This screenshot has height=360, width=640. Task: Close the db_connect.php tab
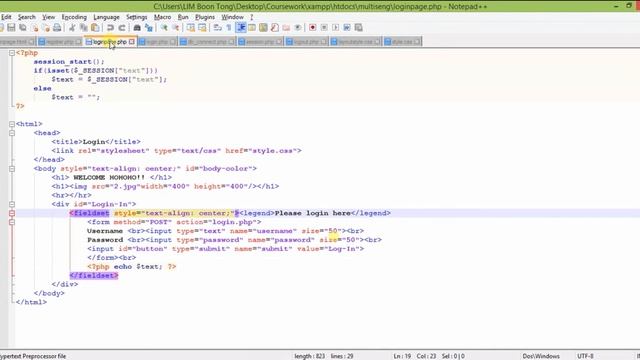(x=231, y=42)
